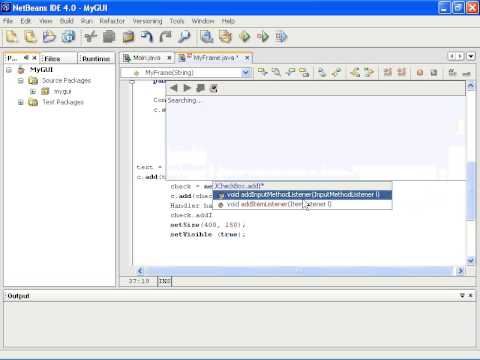Close the MyFrame.java tab
Screen dimensions: 480x360
point(247,58)
